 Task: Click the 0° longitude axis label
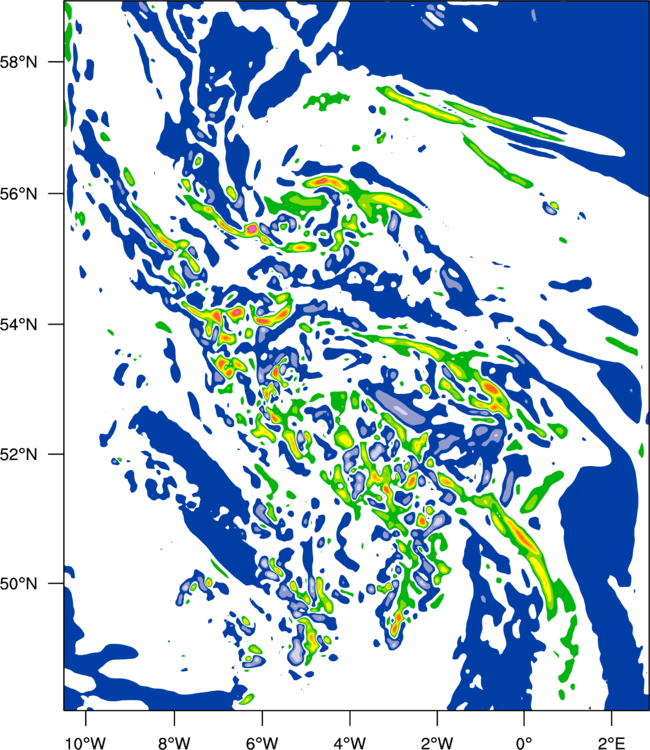point(524,743)
